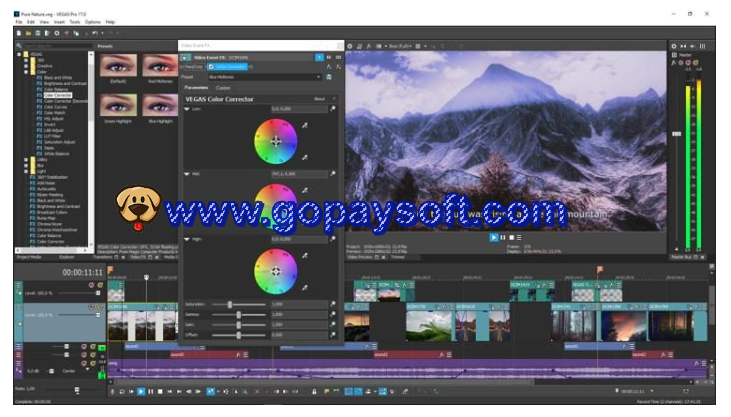Select Saturation Adjust effect in tree

pos(59,142)
